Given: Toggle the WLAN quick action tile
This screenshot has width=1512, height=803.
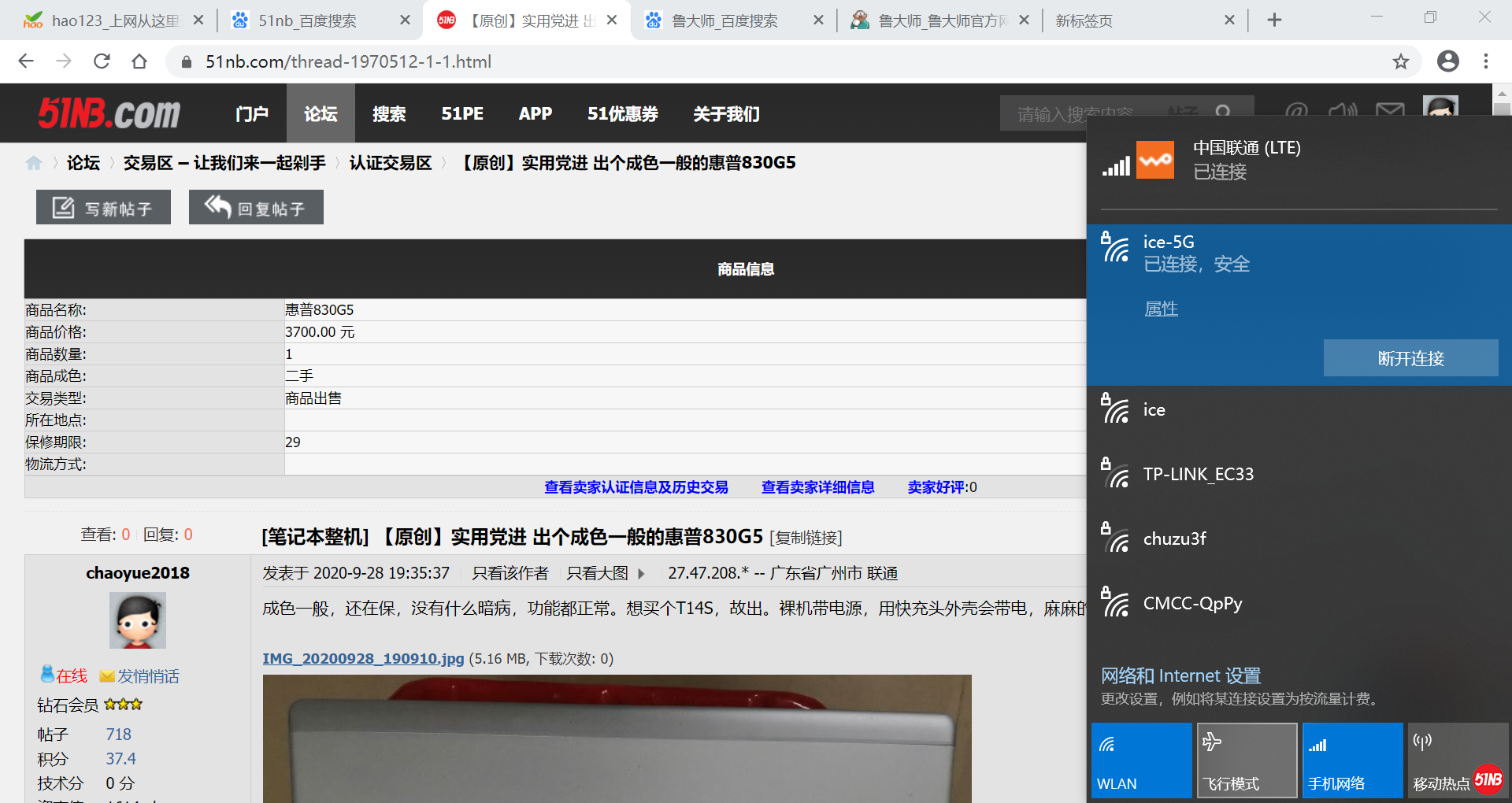Looking at the screenshot, I should (1141, 760).
